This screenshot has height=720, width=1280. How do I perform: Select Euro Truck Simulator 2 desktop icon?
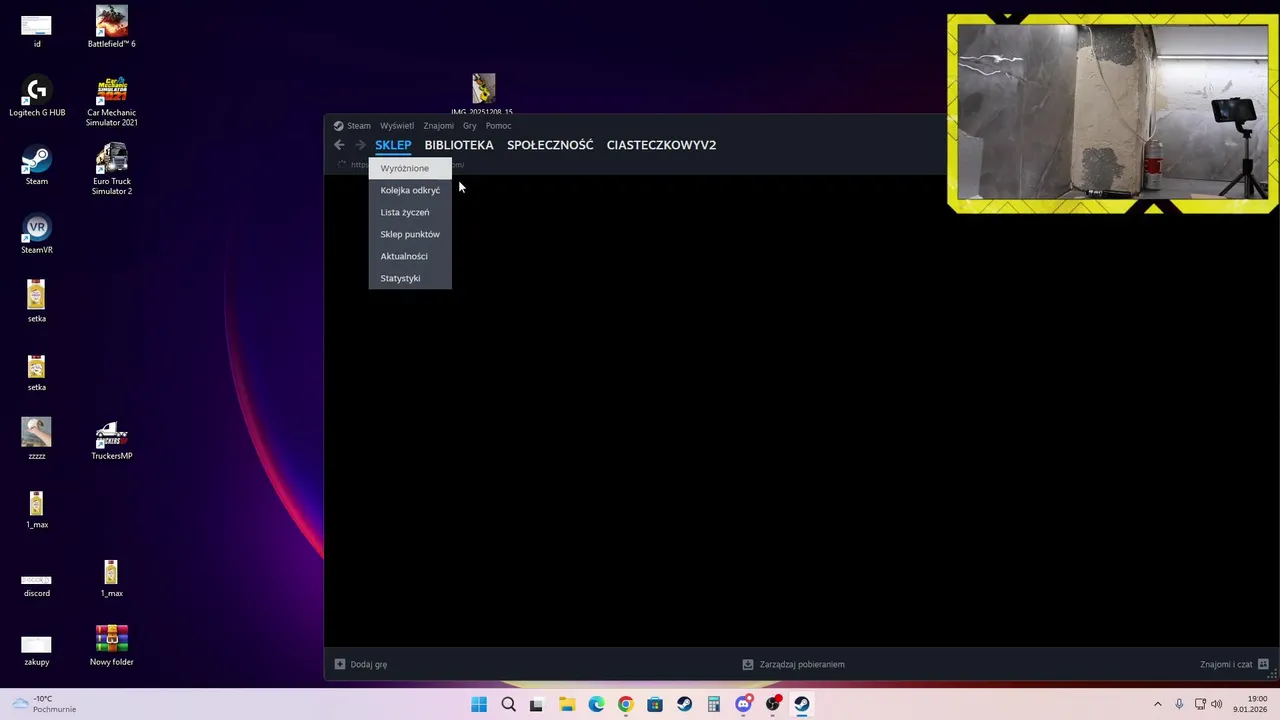point(111,169)
